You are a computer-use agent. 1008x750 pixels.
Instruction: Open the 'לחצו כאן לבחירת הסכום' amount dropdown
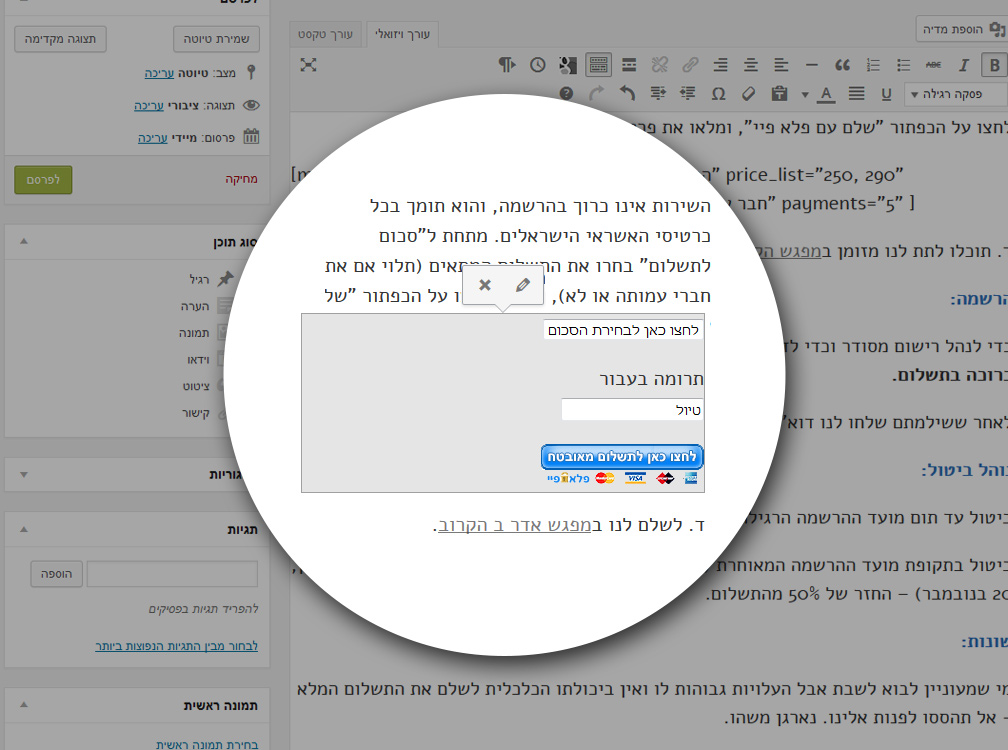pos(623,330)
